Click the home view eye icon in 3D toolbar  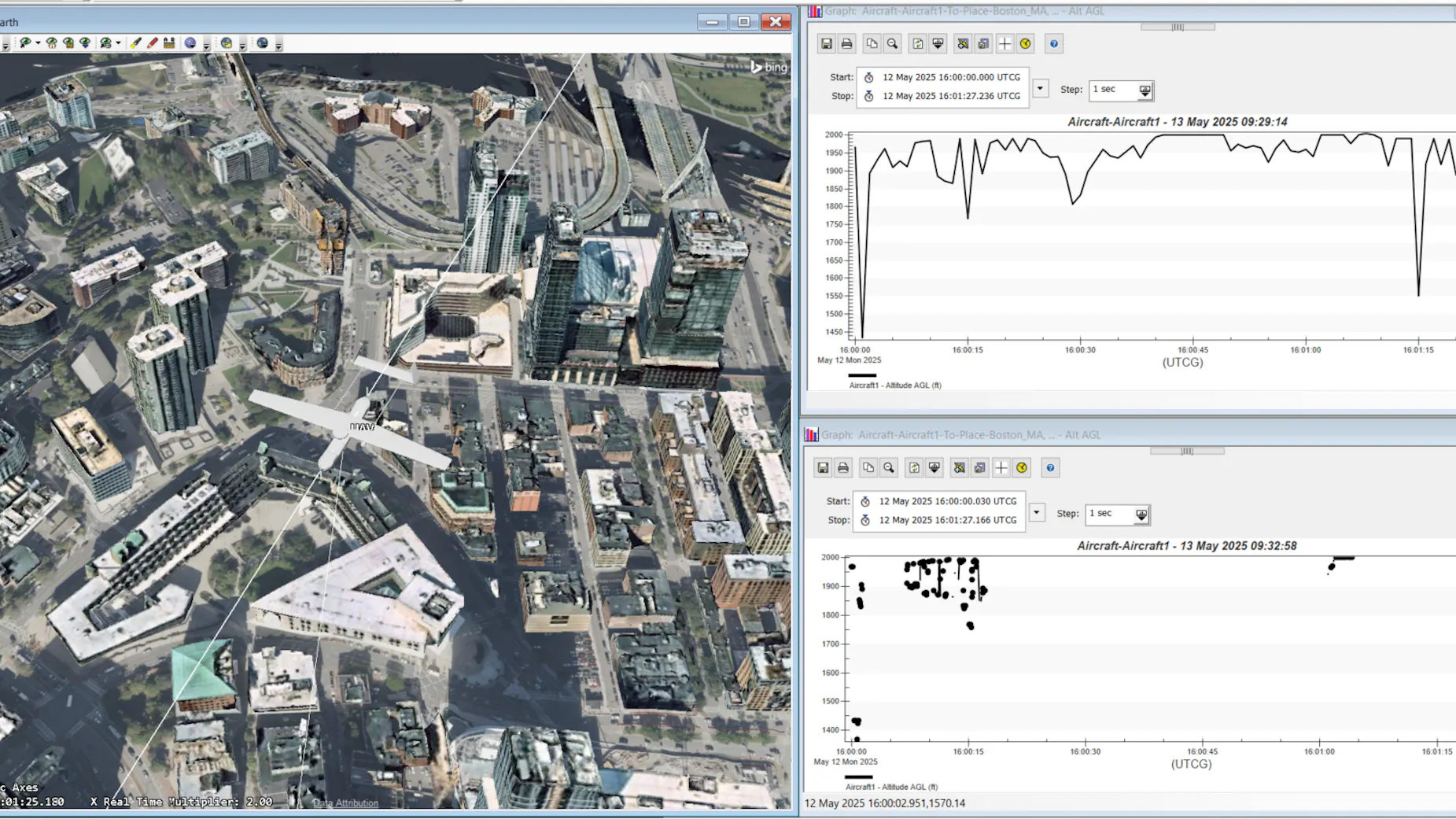(52, 43)
